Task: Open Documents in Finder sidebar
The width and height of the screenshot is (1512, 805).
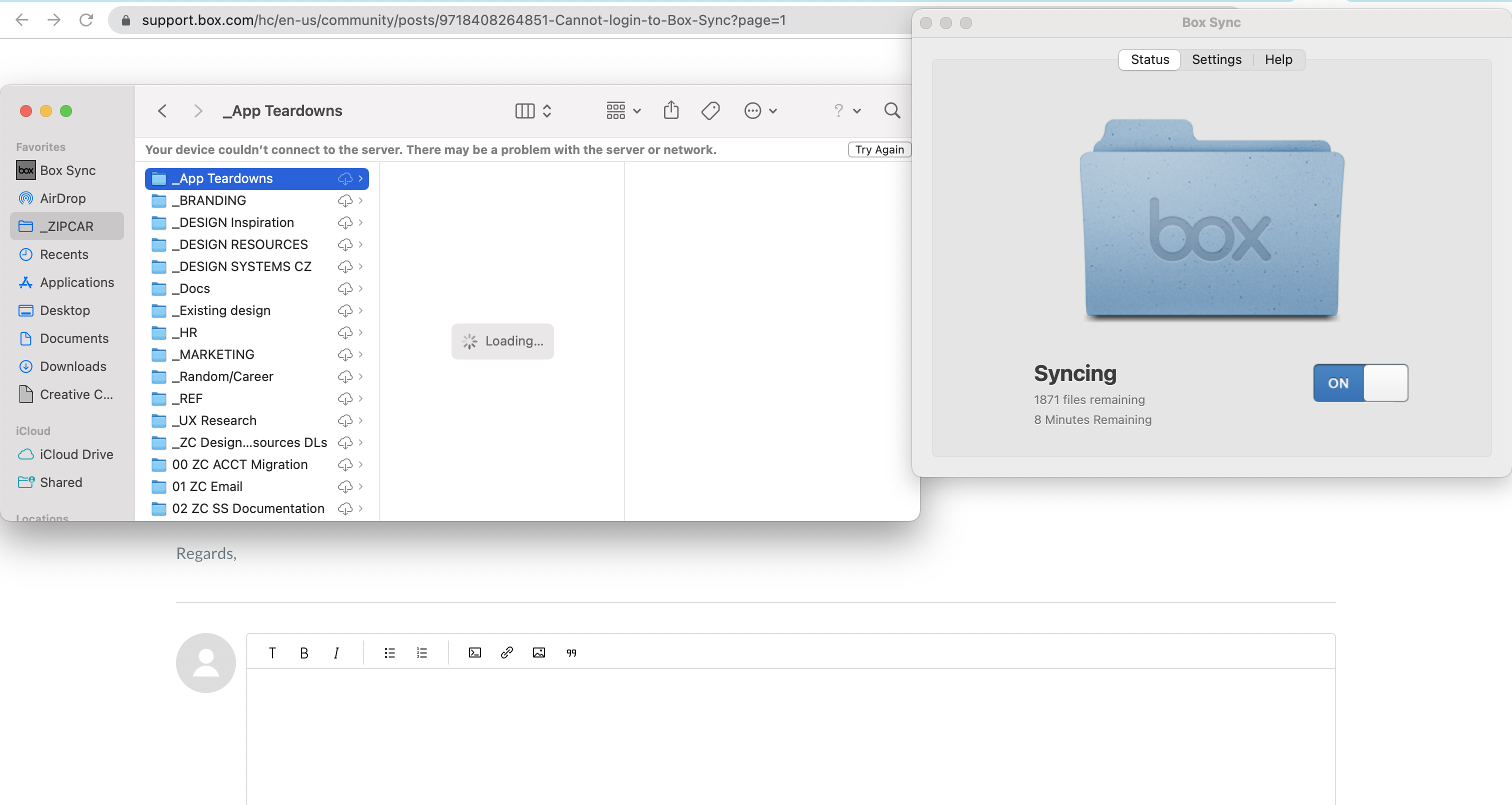Action: point(67,339)
